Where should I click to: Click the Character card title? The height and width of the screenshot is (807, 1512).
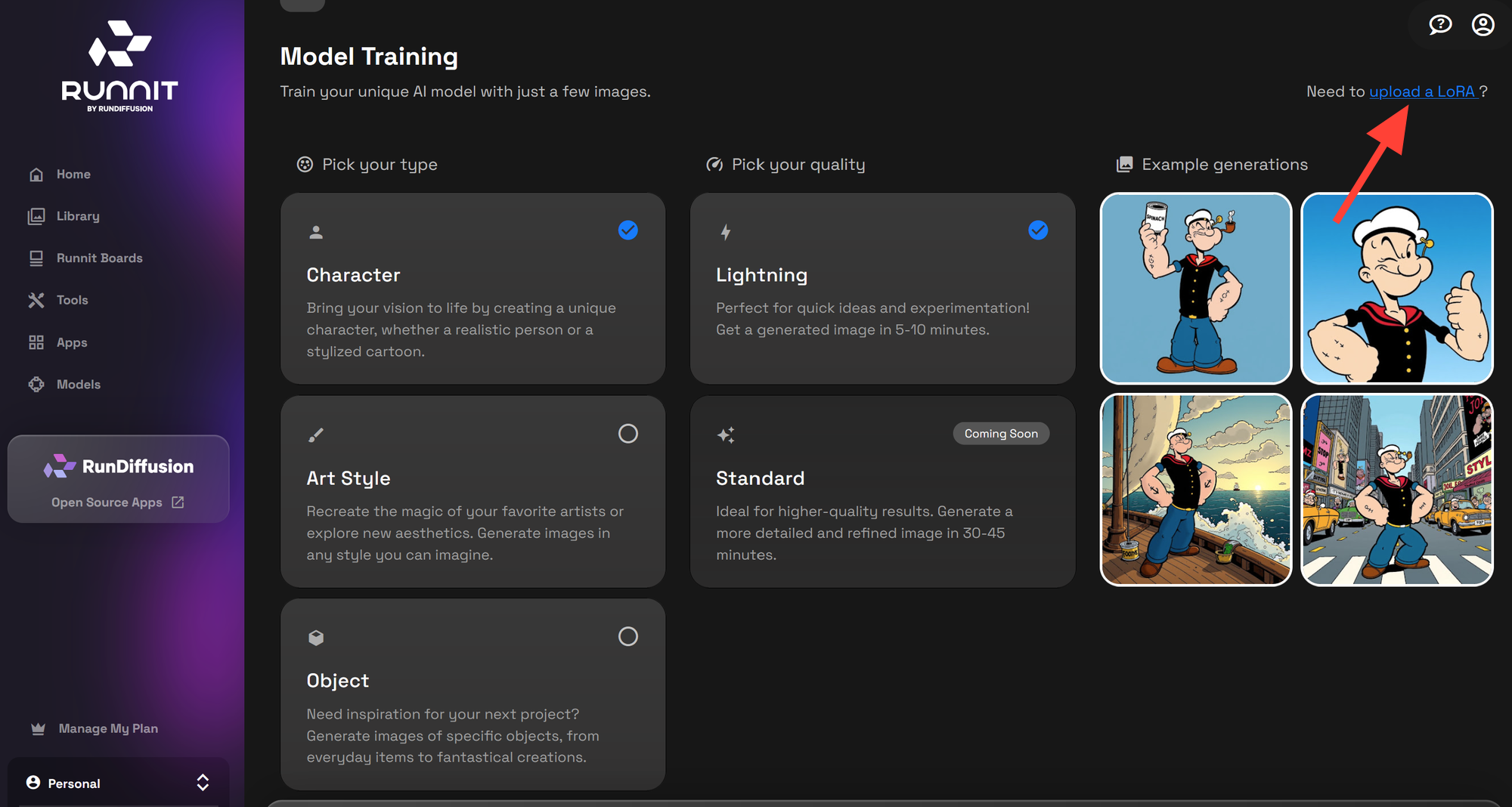[353, 275]
